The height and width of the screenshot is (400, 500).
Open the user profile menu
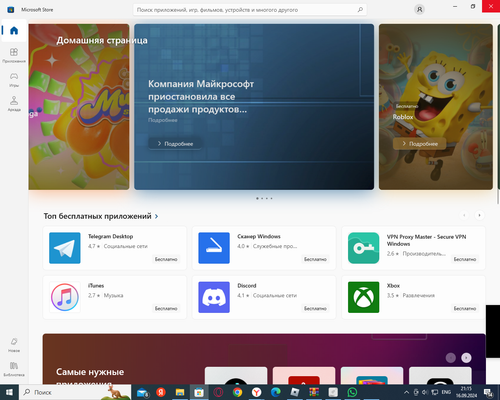coord(419,10)
